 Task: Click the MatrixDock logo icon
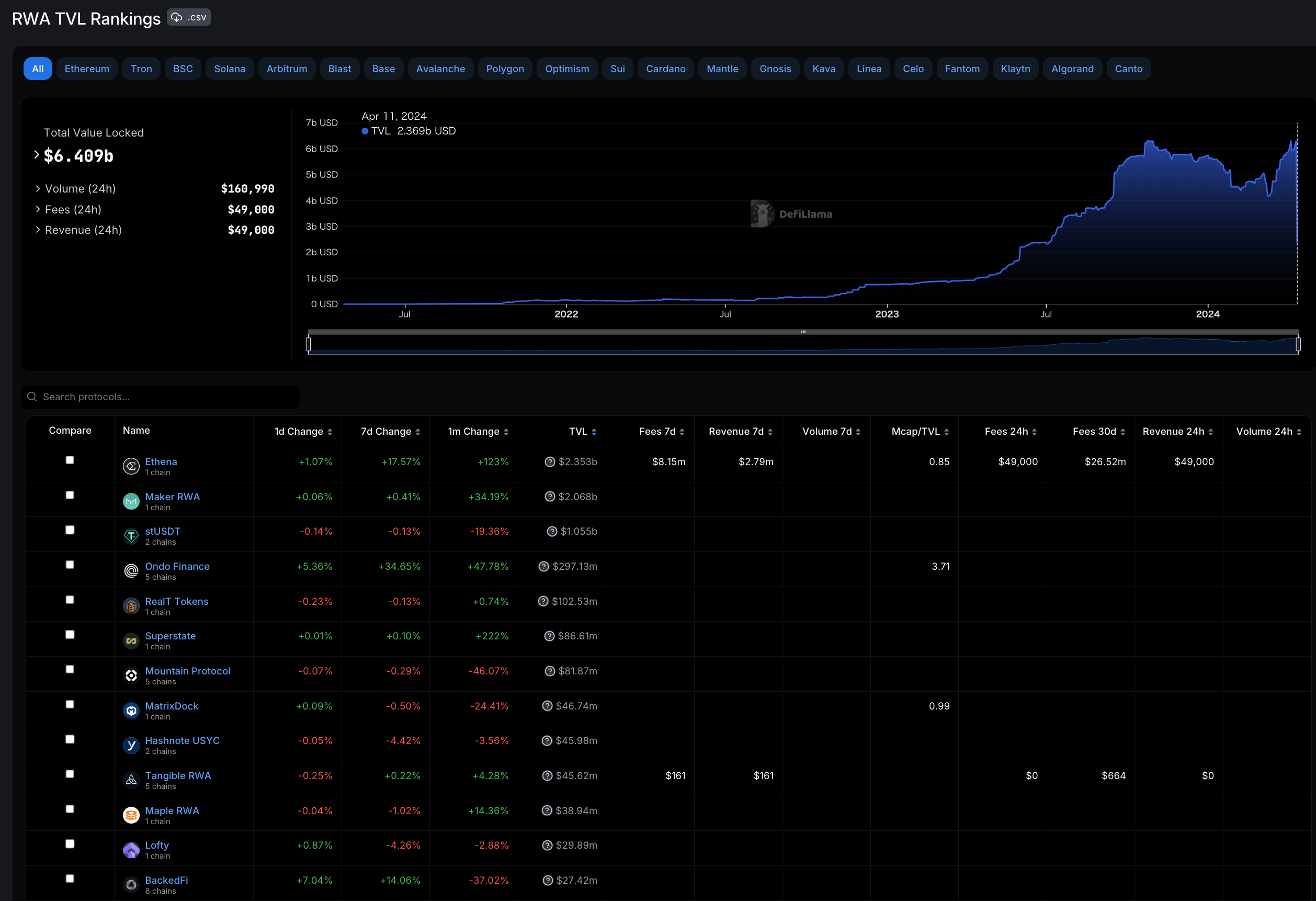pos(131,711)
